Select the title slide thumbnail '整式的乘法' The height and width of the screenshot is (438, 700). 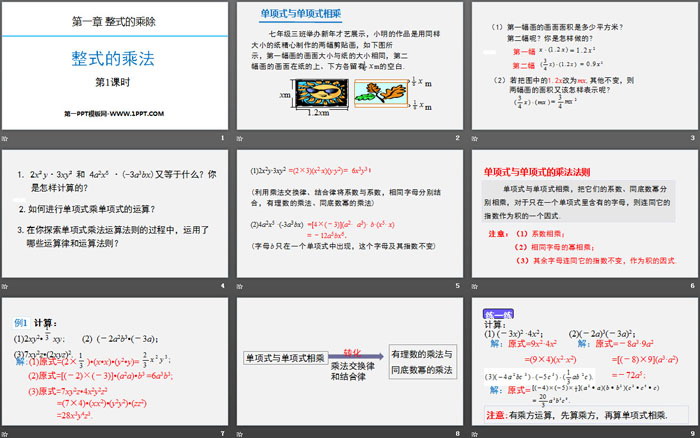[115, 65]
